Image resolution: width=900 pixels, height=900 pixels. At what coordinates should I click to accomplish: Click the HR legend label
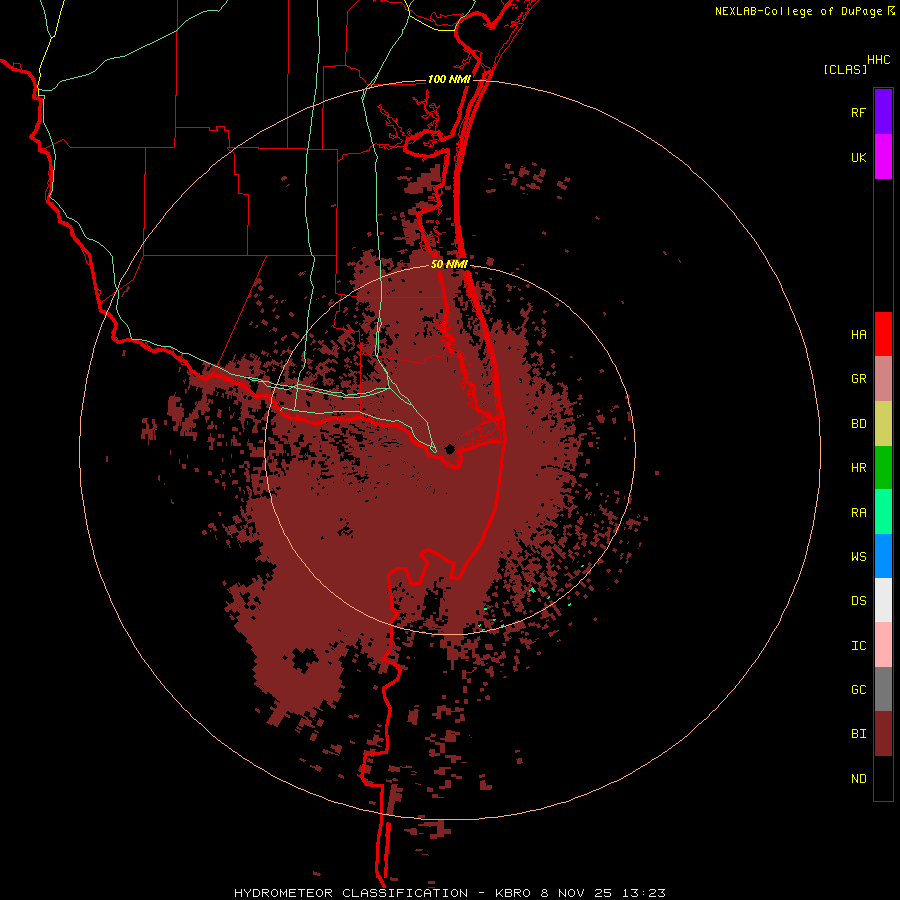pyautogui.click(x=858, y=468)
